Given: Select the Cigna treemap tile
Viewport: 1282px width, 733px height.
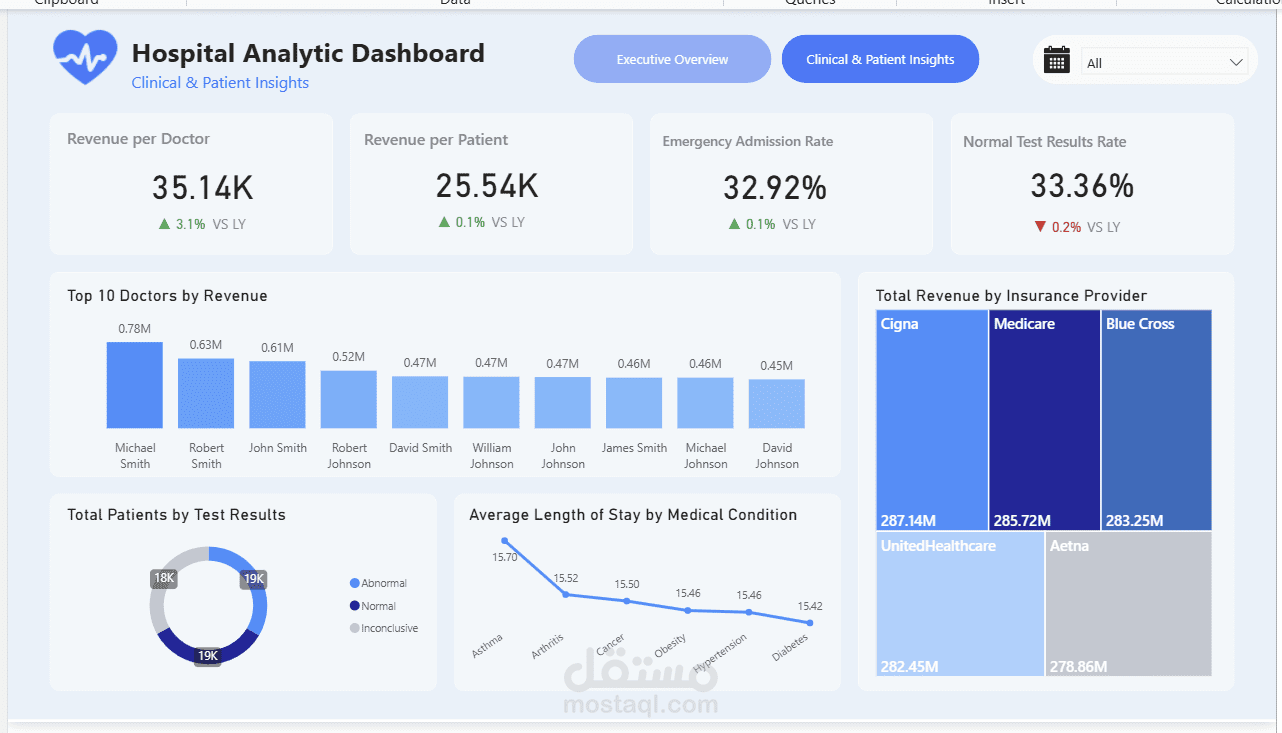Looking at the screenshot, I should coord(932,420).
